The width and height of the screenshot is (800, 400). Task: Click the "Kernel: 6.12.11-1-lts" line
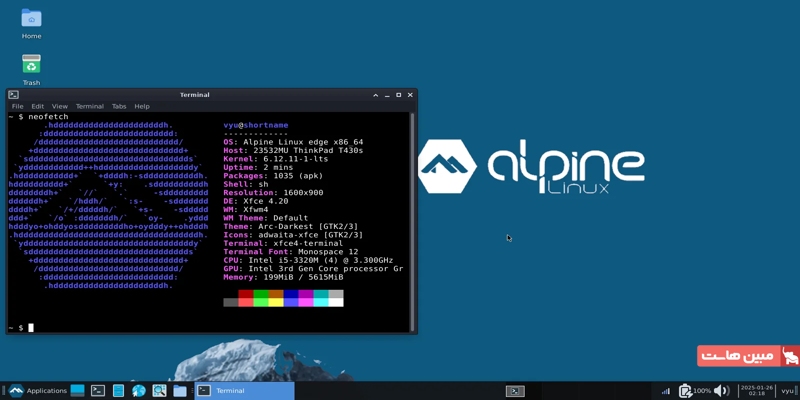(276, 159)
